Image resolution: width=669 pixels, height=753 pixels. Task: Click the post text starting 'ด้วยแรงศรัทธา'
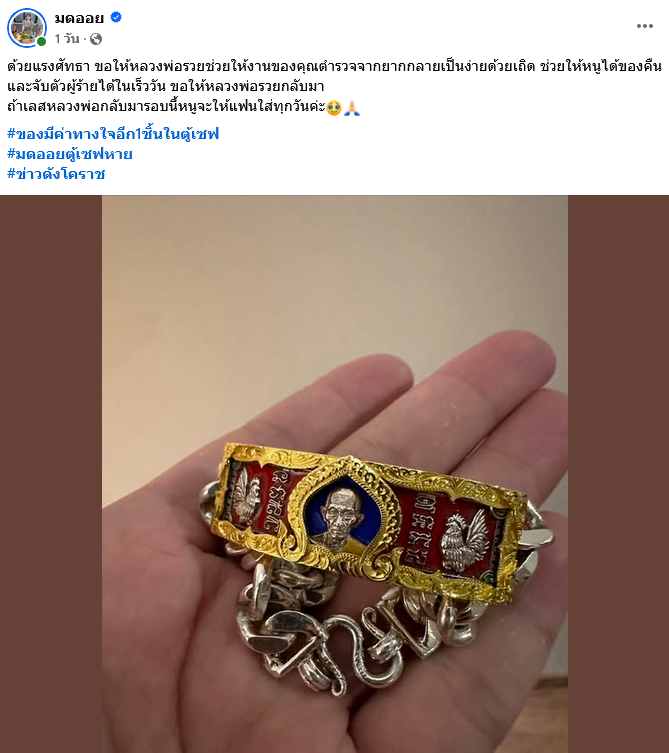point(335,76)
